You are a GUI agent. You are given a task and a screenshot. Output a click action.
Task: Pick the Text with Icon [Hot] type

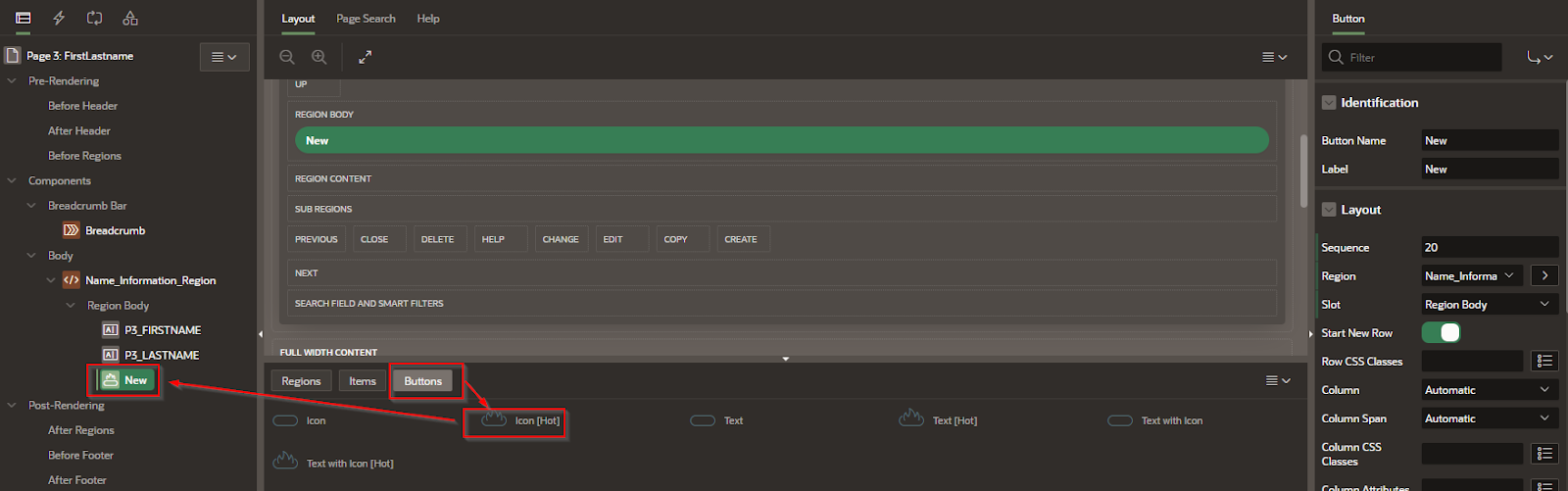click(333, 462)
